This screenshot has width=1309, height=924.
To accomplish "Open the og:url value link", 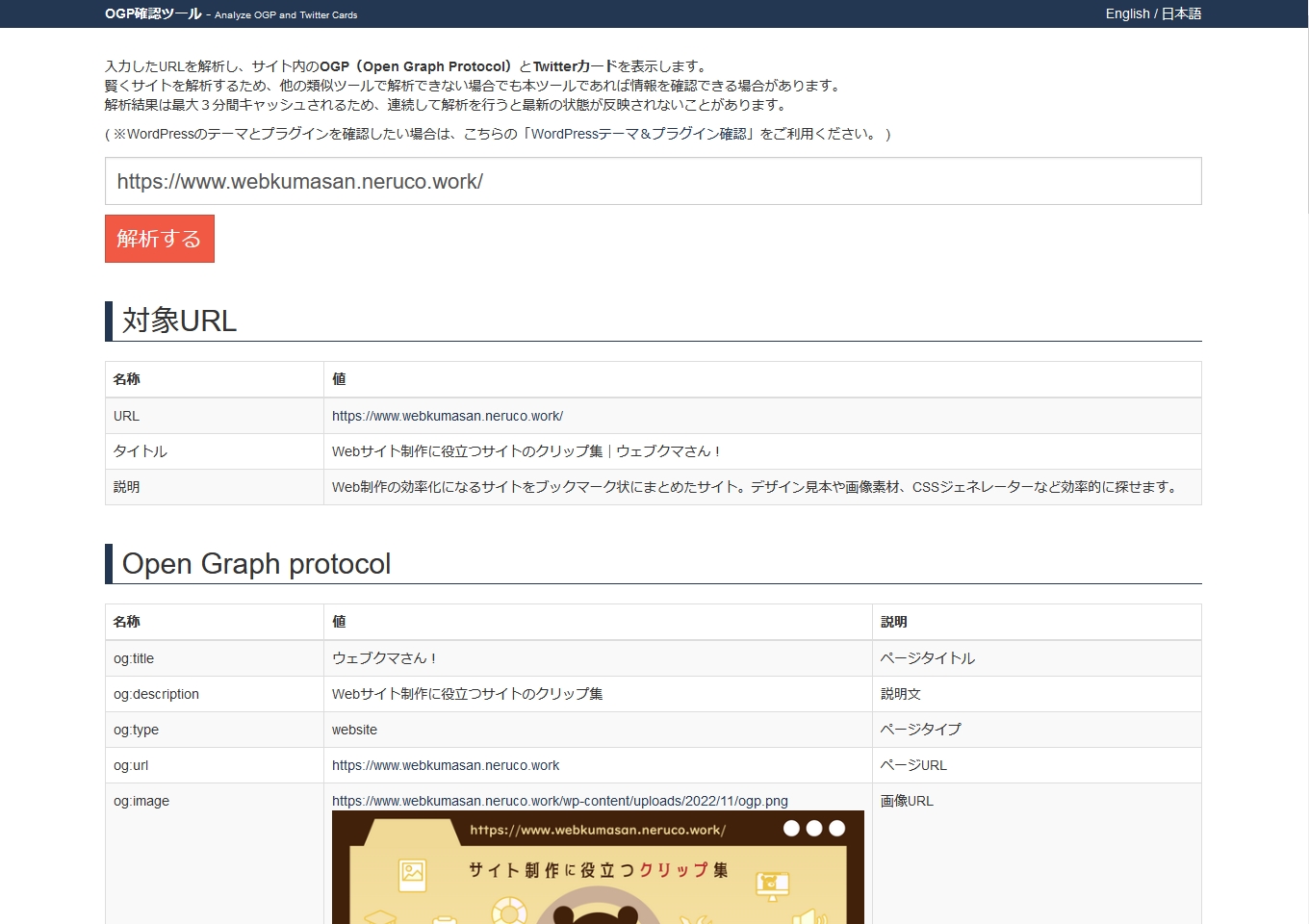I will coord(446,765).
